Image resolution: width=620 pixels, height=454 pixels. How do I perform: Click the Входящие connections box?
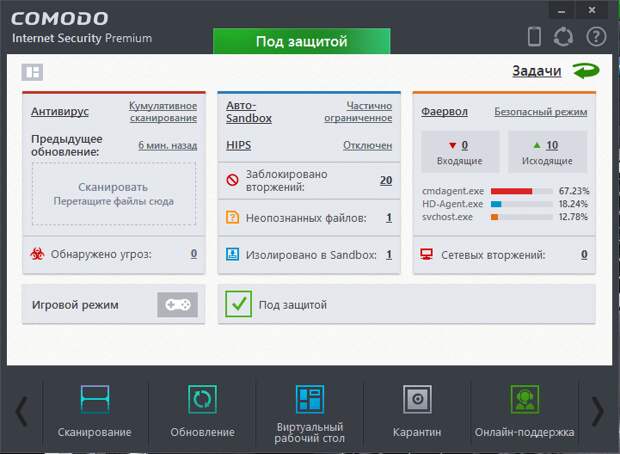tap(460, 152)
